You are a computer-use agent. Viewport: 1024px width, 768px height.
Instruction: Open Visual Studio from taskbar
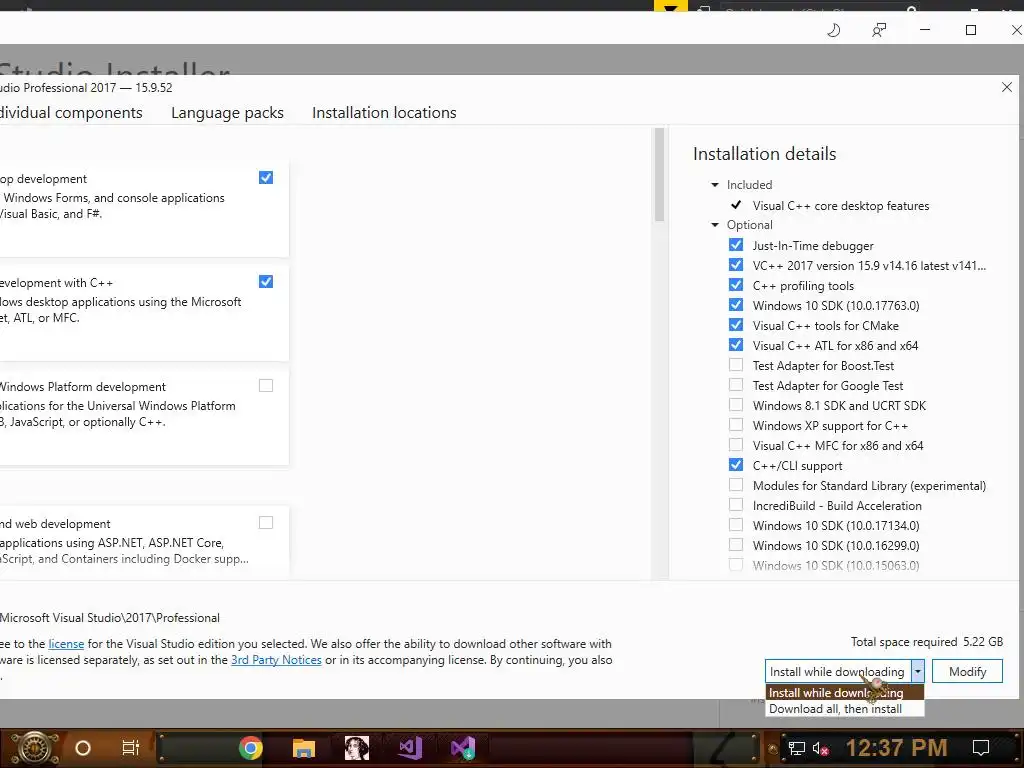[410, 748]
